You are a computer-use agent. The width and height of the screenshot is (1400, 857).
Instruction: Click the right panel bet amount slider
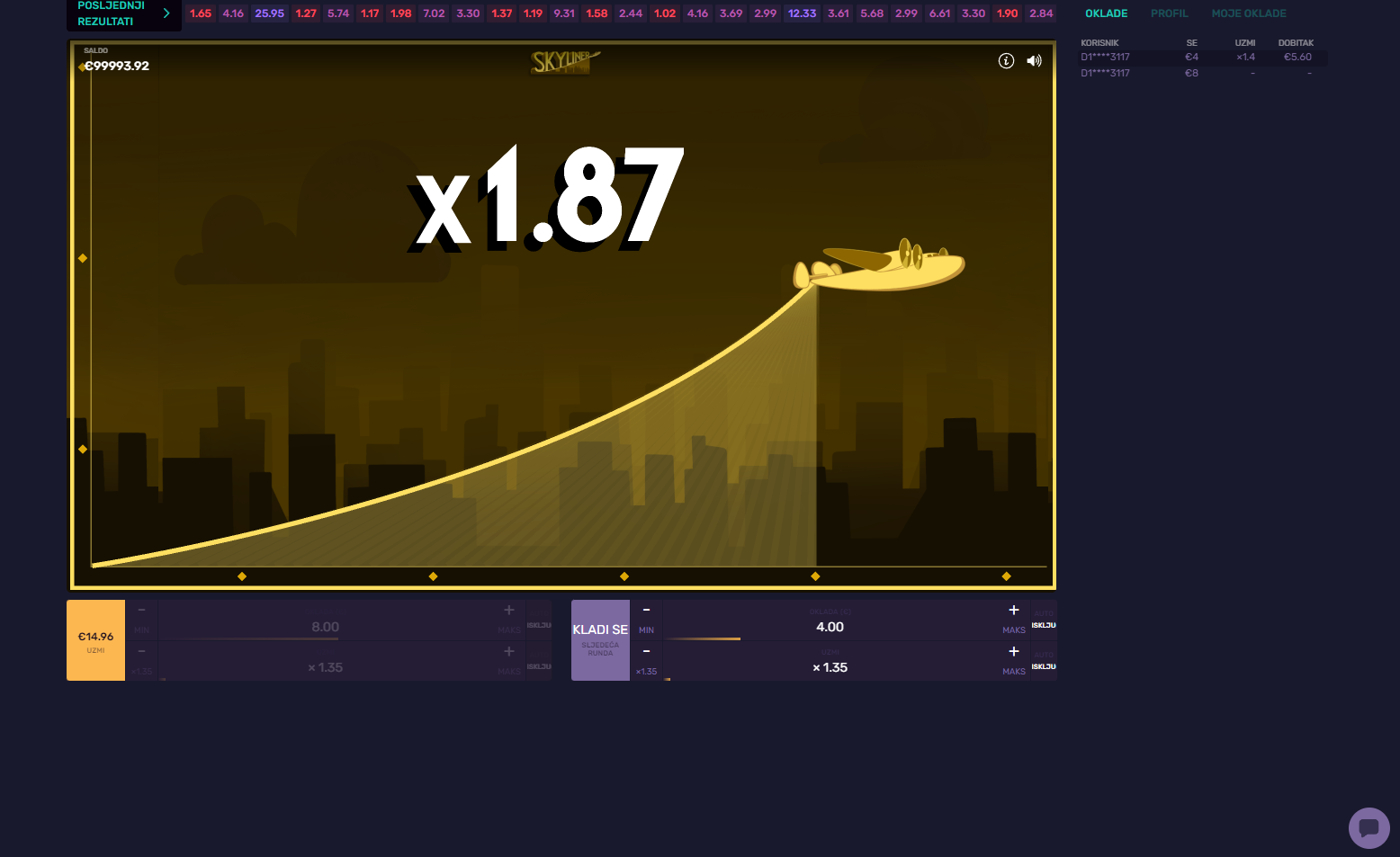tap(702, 638)
